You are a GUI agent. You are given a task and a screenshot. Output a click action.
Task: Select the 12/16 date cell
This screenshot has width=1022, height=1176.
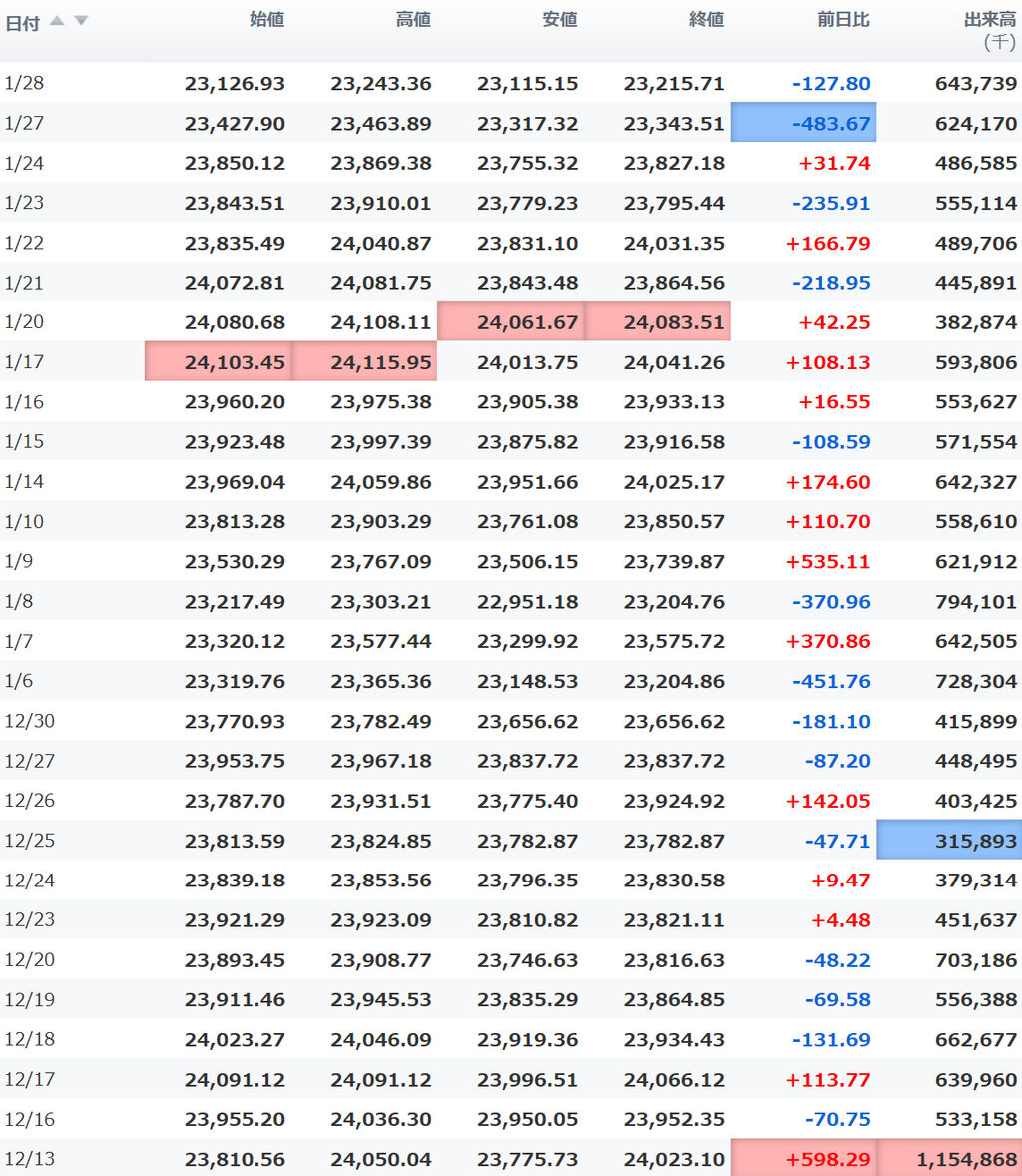pos(30,1119)
